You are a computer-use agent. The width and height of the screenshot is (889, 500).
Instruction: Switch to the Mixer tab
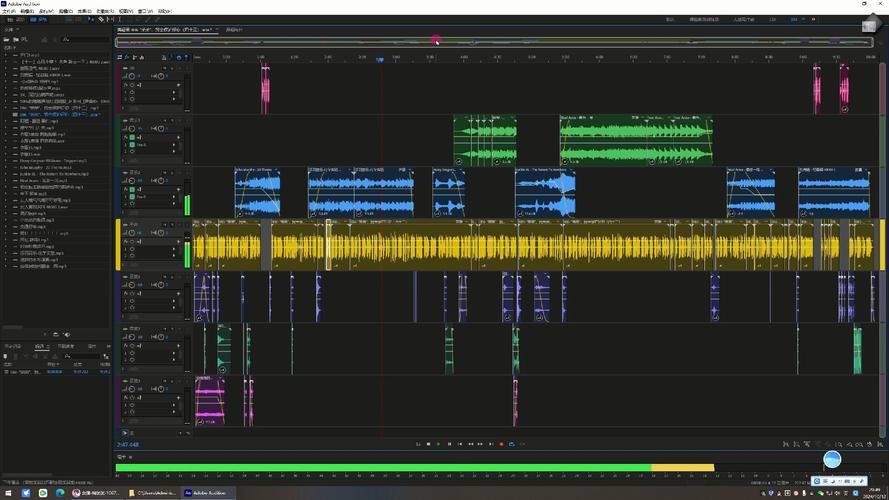click(x=234, y=29)
